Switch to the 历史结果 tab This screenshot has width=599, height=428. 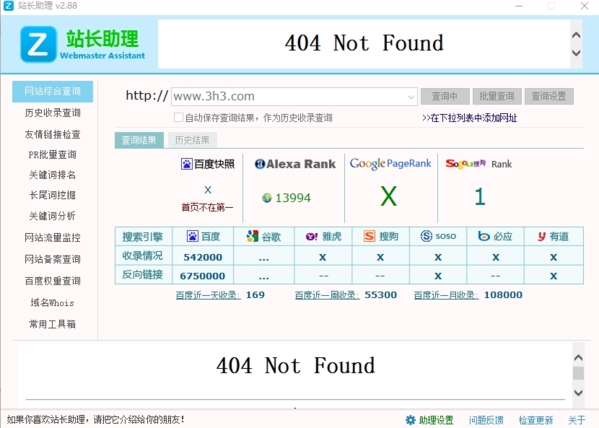(192, 140)
